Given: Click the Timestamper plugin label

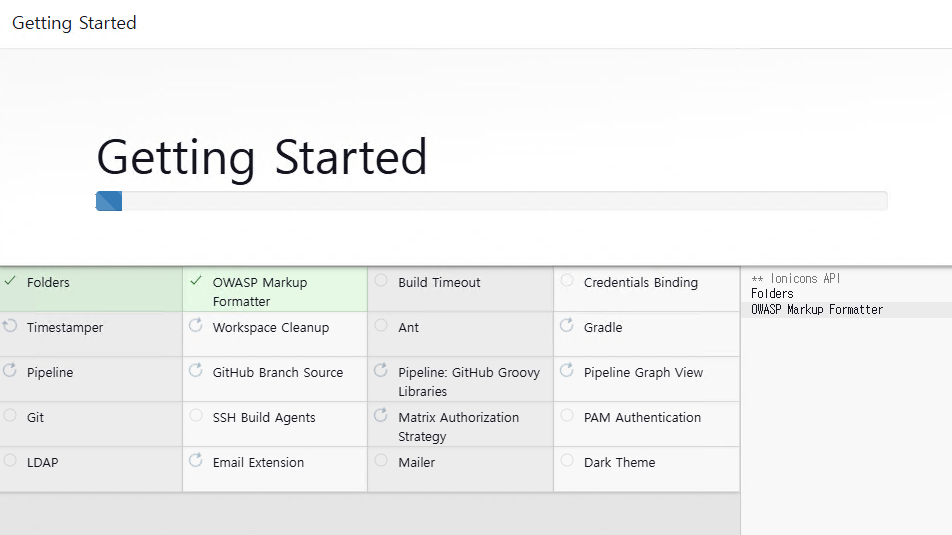Looking at the screenshot, I should click(65, 327).
